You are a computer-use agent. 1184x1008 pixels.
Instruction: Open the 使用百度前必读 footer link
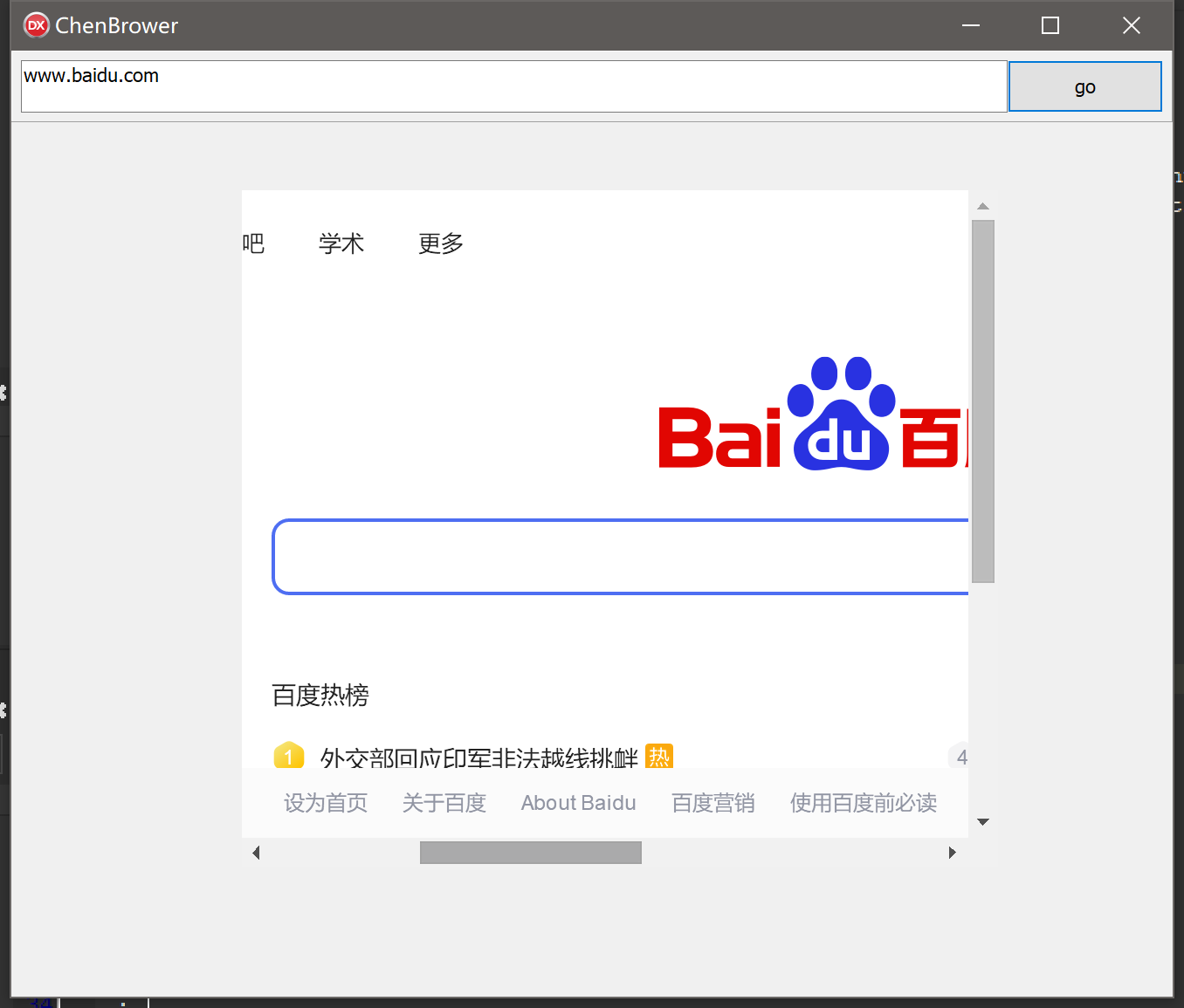pos(864,803)
